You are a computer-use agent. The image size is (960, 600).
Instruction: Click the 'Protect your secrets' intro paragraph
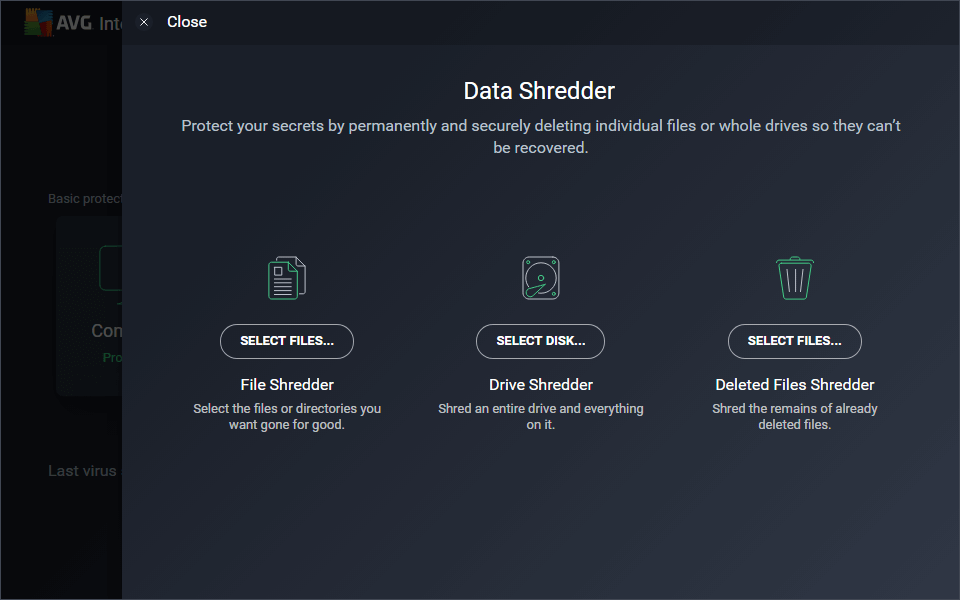click(x=541, y=137)
